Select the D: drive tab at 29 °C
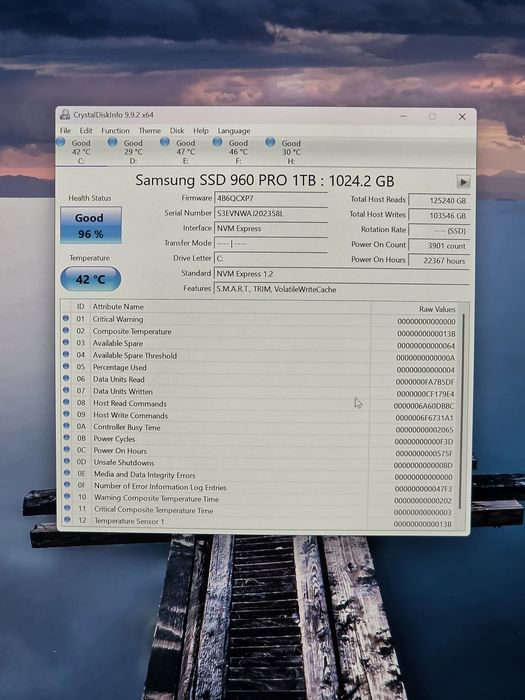Viewport: 525px width, 700px height. click(133, 152)
